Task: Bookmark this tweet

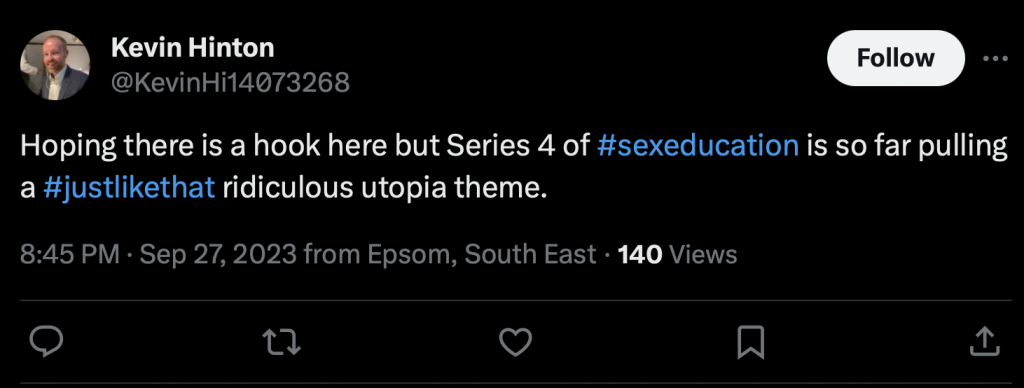Action: pyautogui.click(x=750, y=342)
